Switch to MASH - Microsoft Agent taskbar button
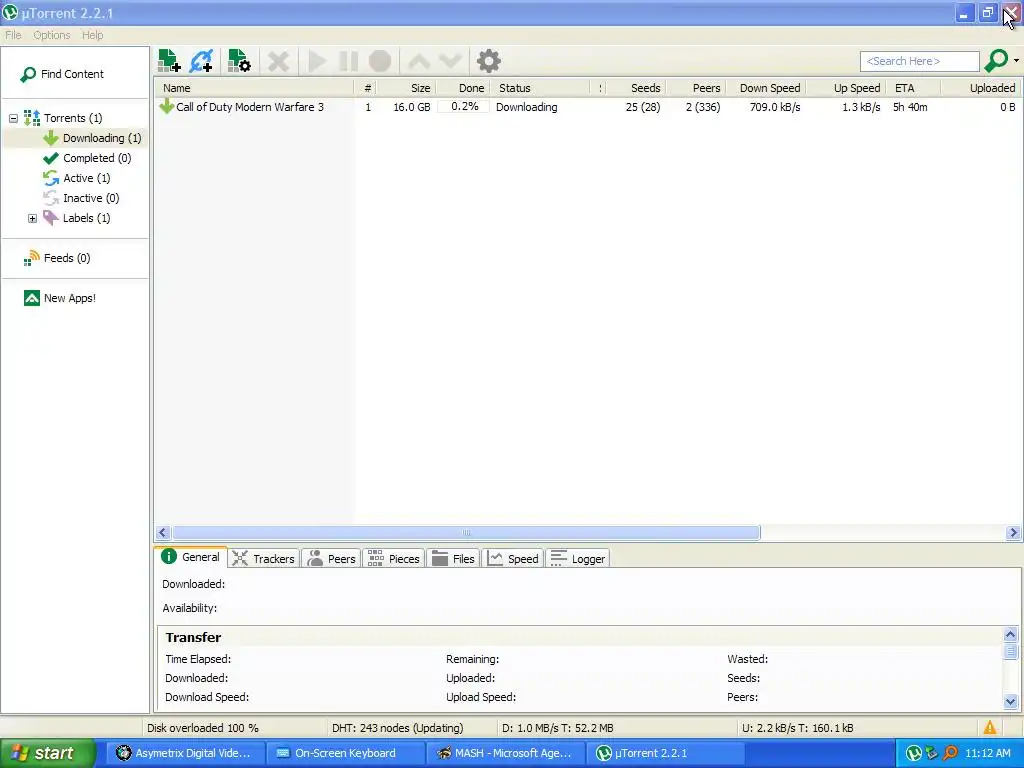This screenshot has width=1024, height=768. click(x=507, y=753)
